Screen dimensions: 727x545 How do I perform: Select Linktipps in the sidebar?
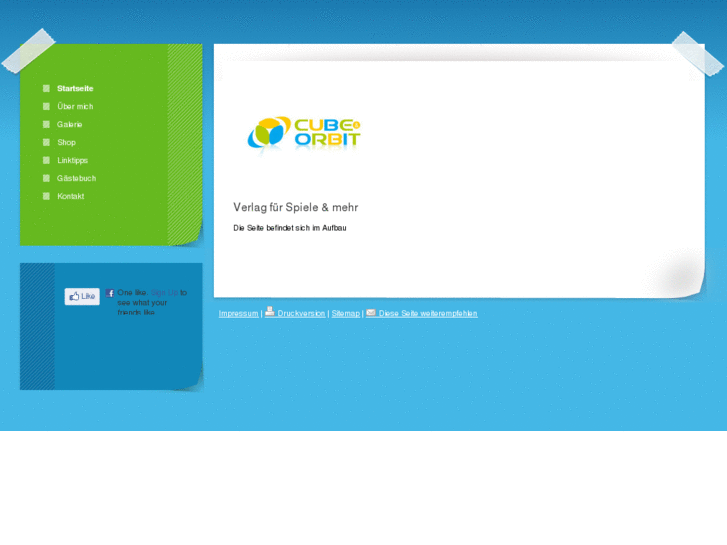(72, 160)
